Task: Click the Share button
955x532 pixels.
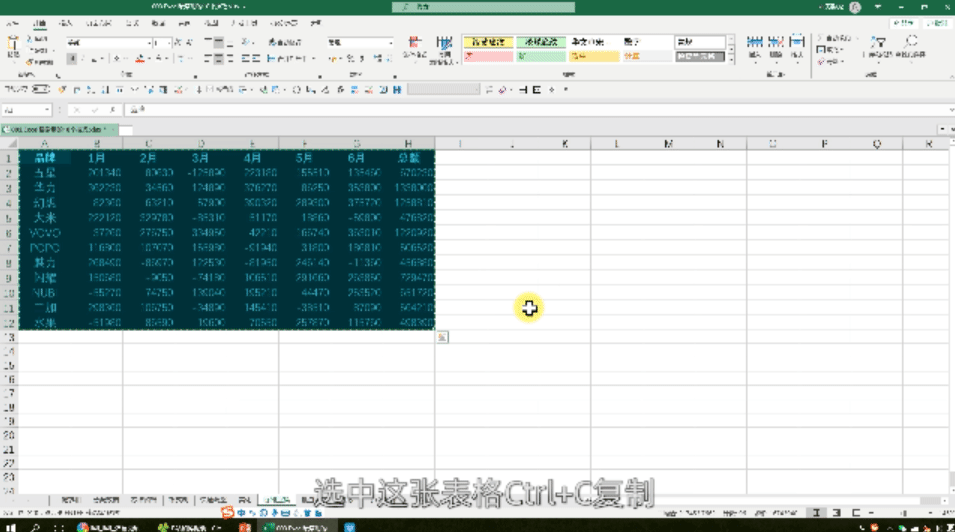Action: point(904,23)
